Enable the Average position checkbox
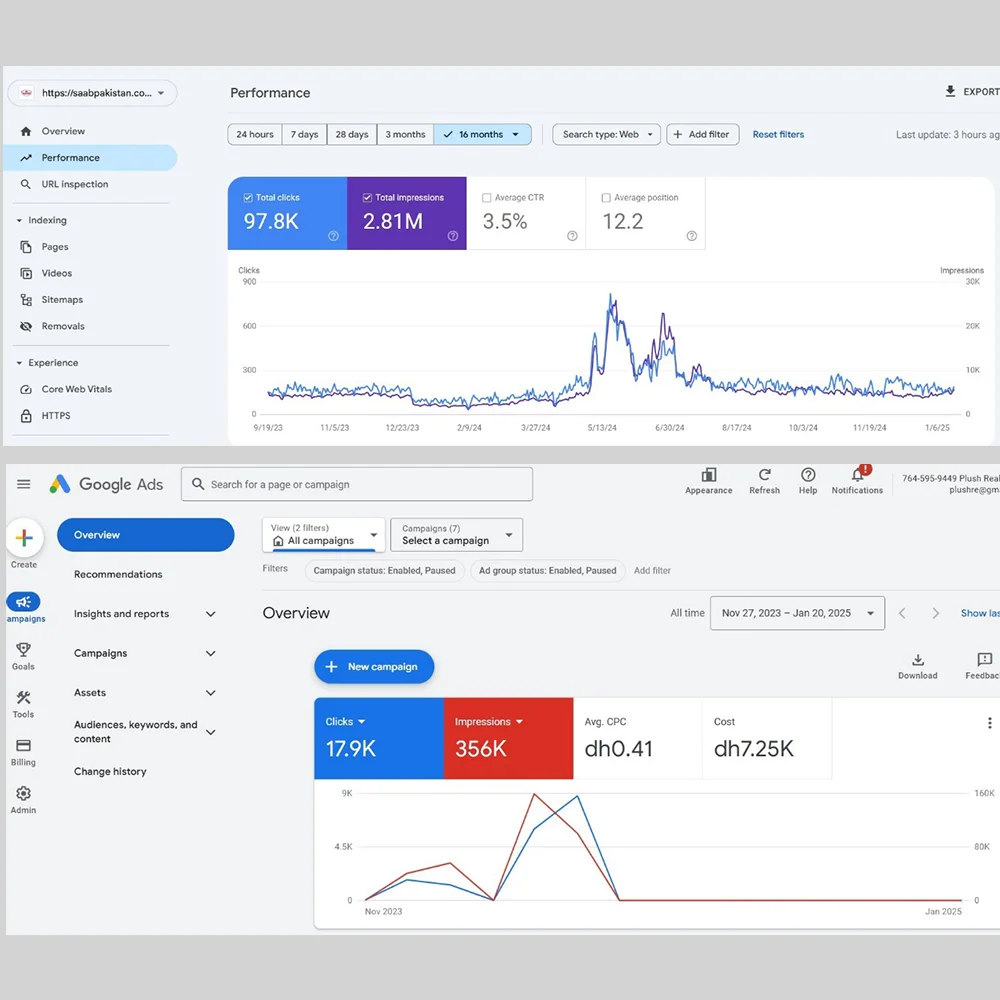The height and width of the screenshot is (1000, 1000). pyautogui.click(x=606, y=198)
